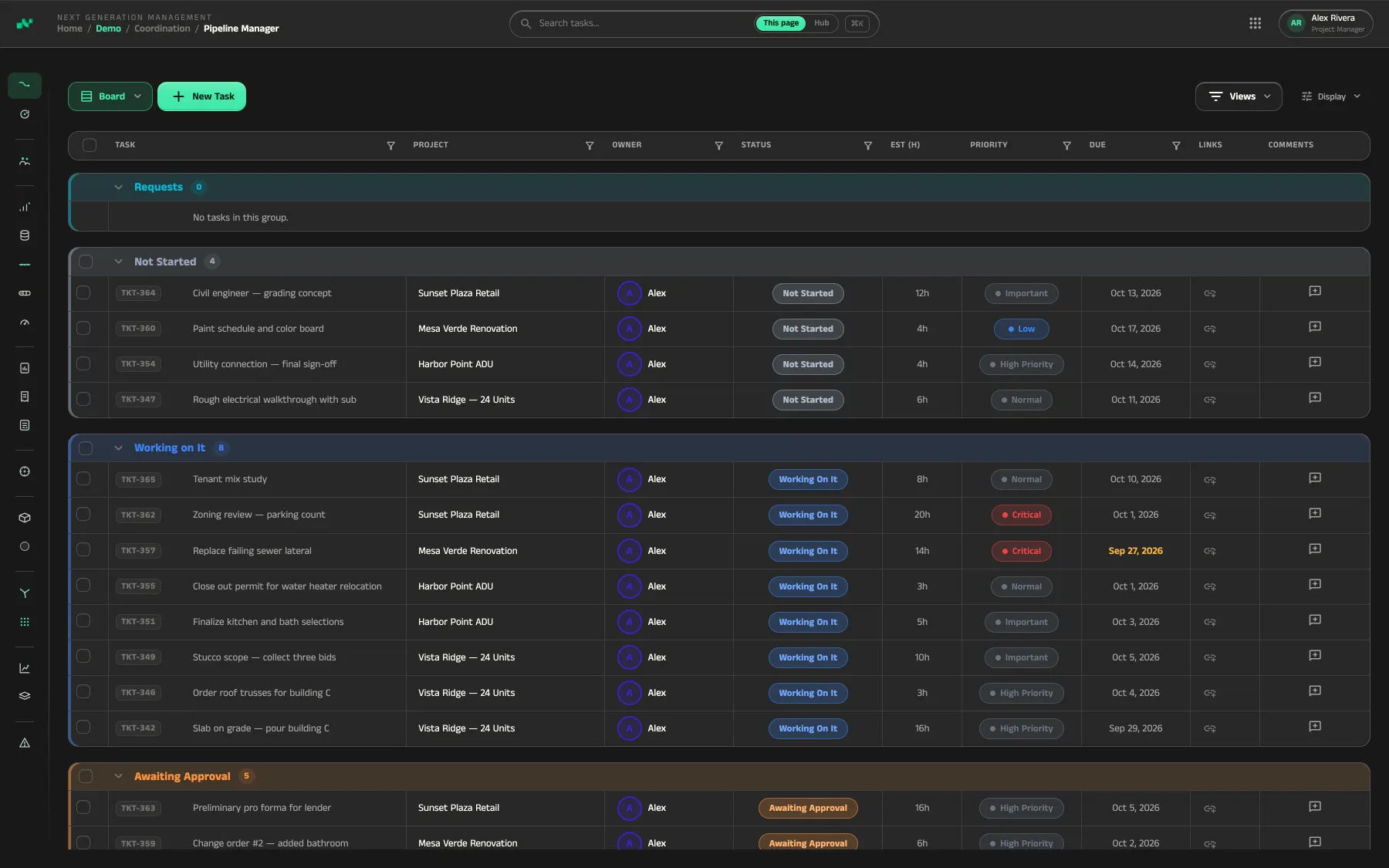
Task: Click the line chart icon in sidebar
Action: click(25, 668)
